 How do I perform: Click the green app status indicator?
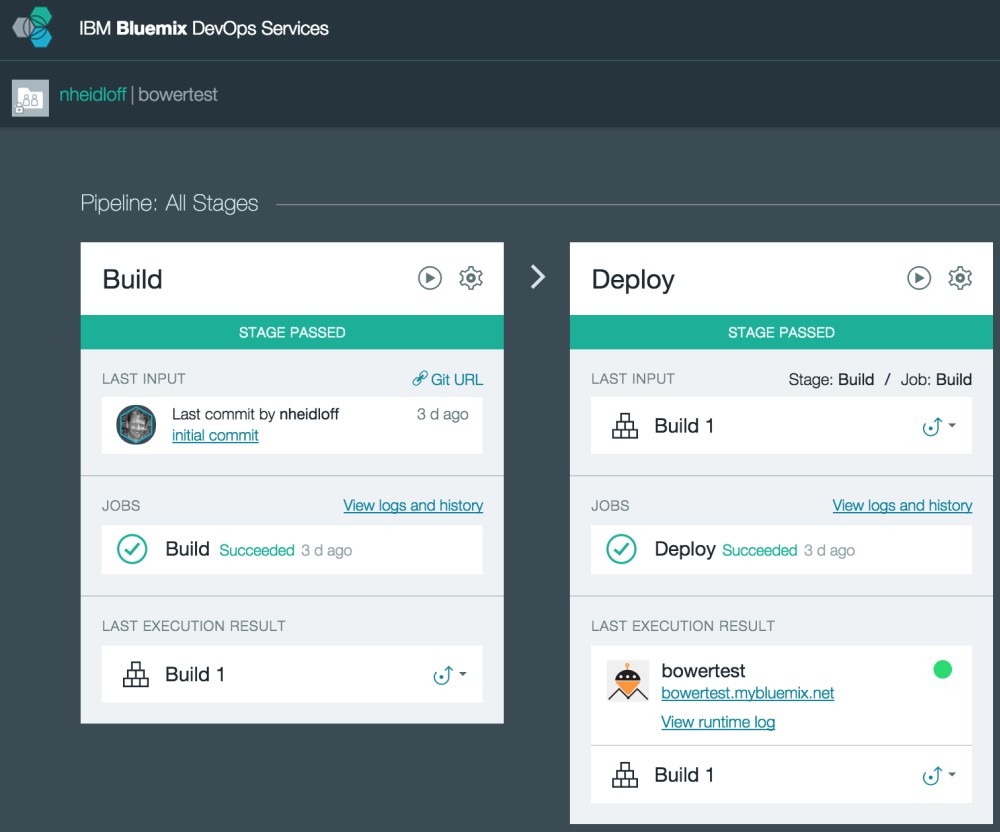click(943, 669)
